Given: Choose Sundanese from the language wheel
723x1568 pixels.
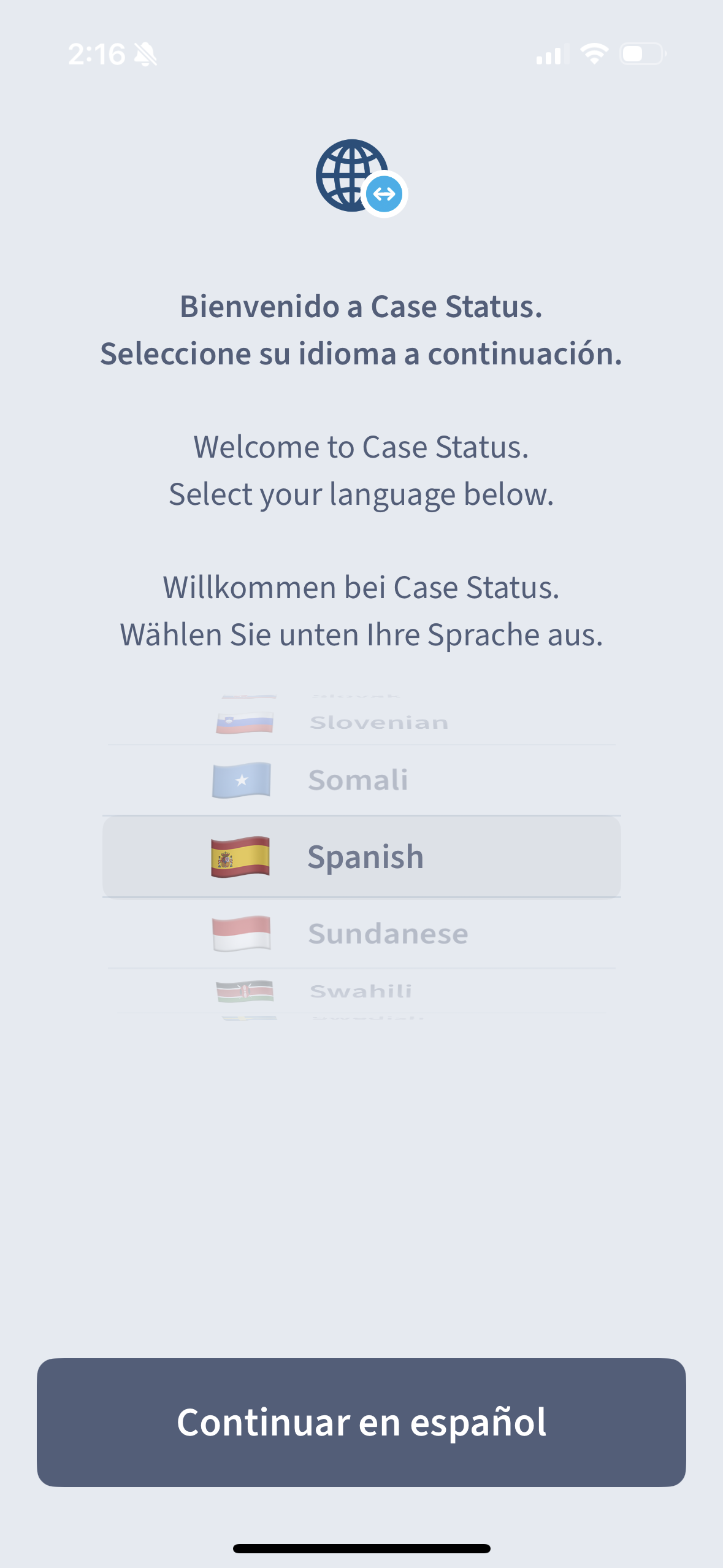Looking at the screenshot, I should click(388, 933).
